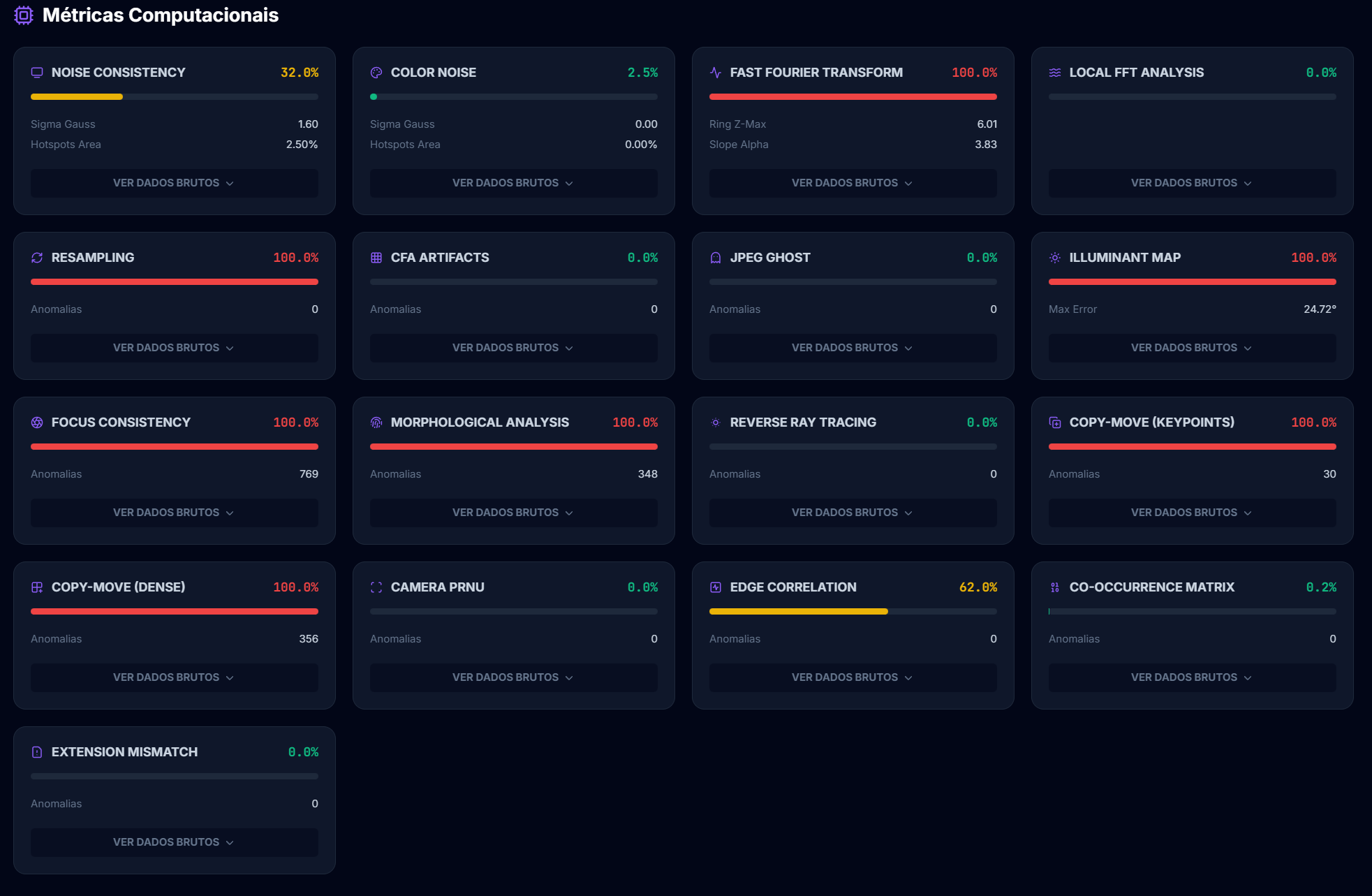
Task: Click the Resampling refresh-arrows icon
Action: click(x=37, y=258)
